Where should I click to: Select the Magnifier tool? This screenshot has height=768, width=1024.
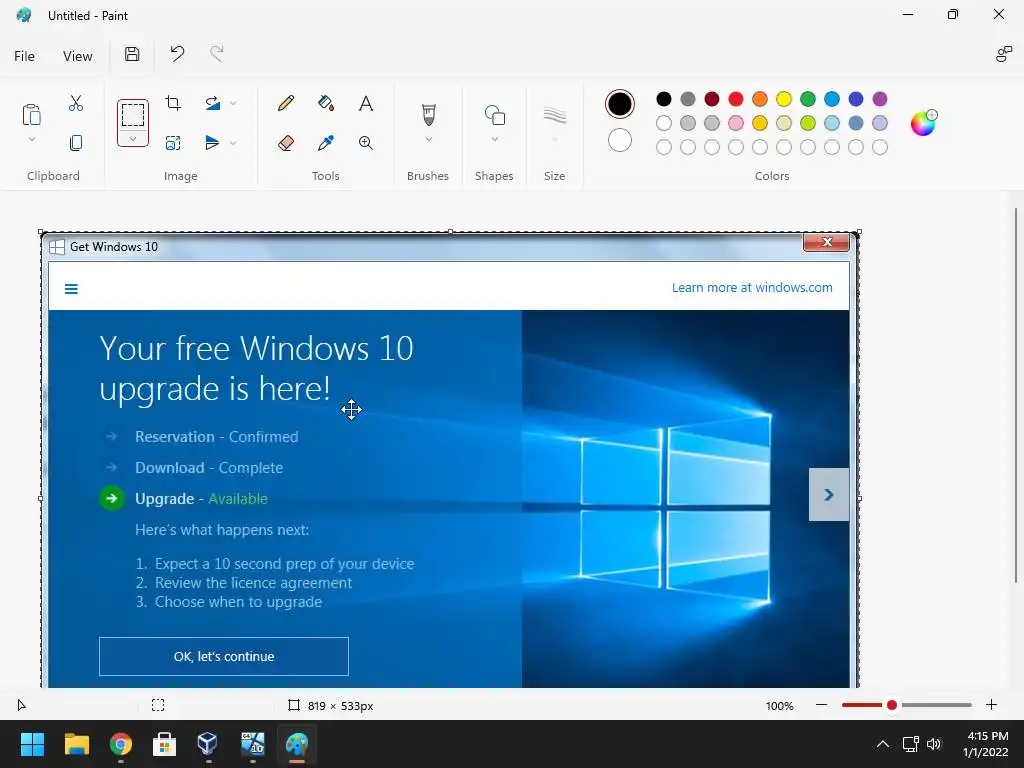[x=366, y=143]
